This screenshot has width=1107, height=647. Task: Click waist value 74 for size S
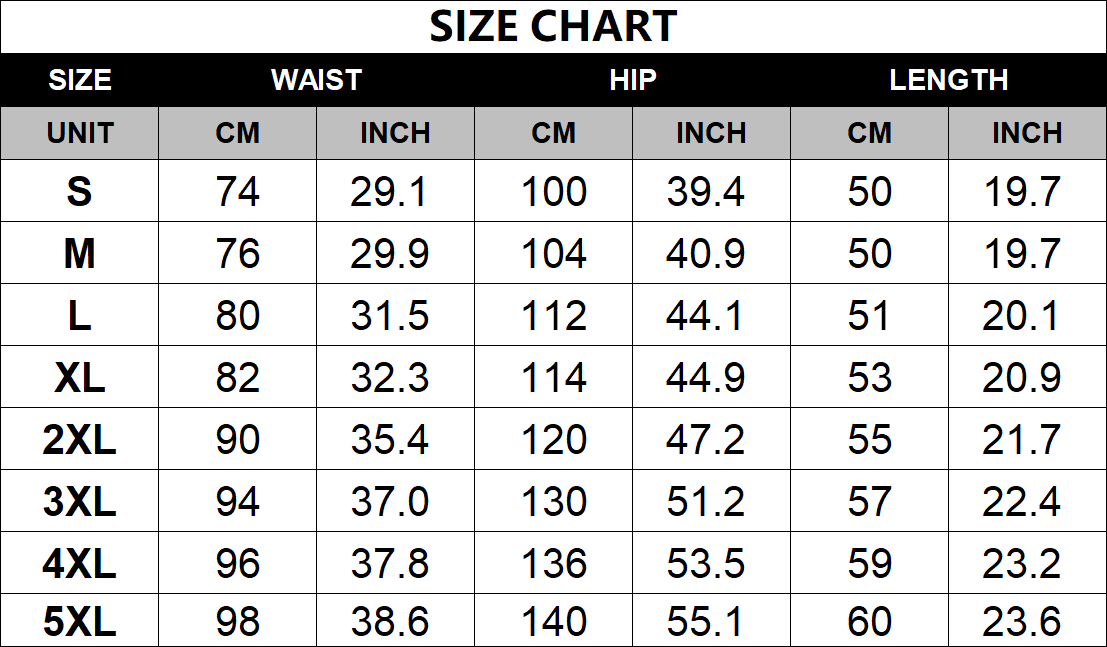[x=237, y=191]
